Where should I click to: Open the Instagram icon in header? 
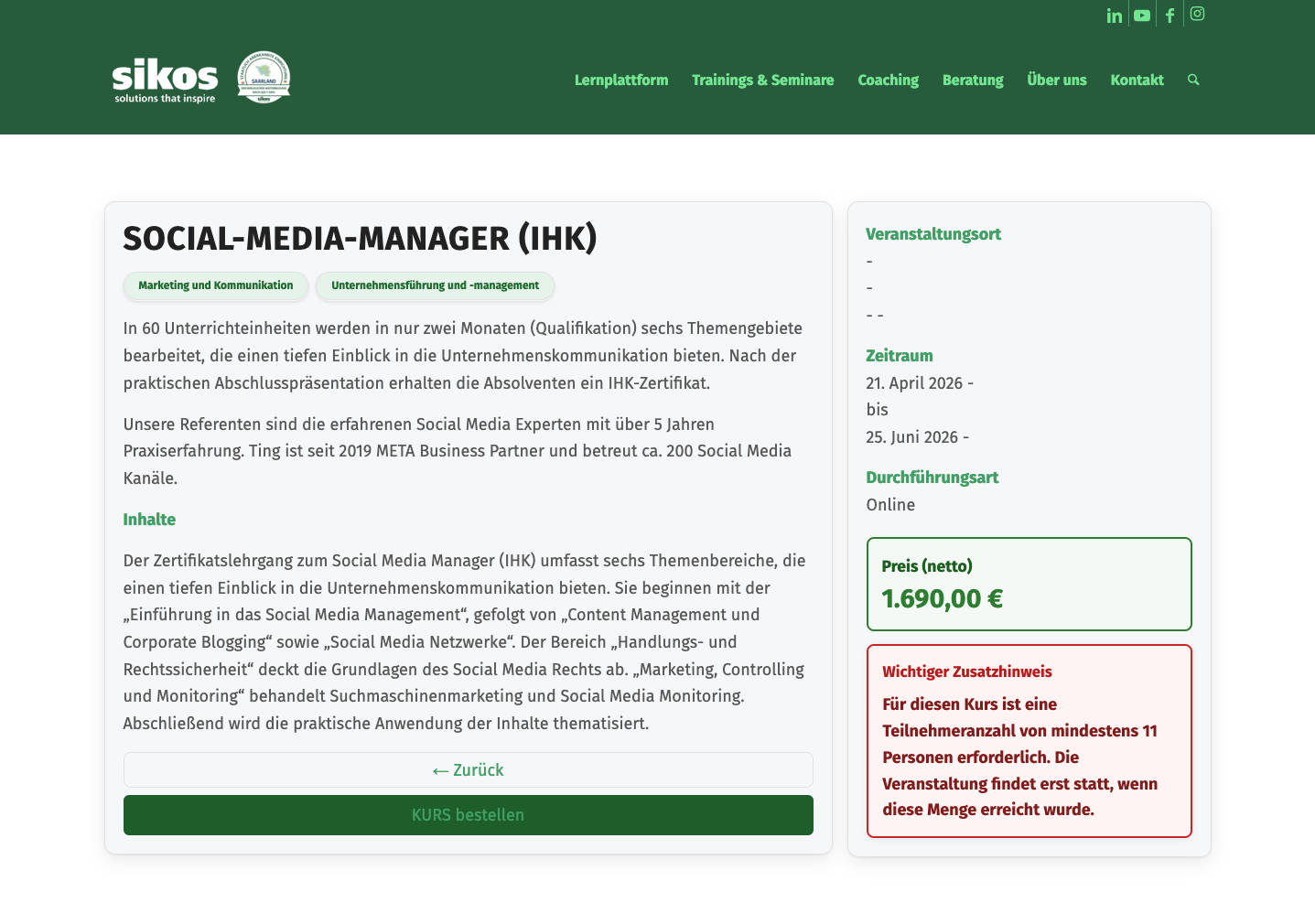point(1197,14)
